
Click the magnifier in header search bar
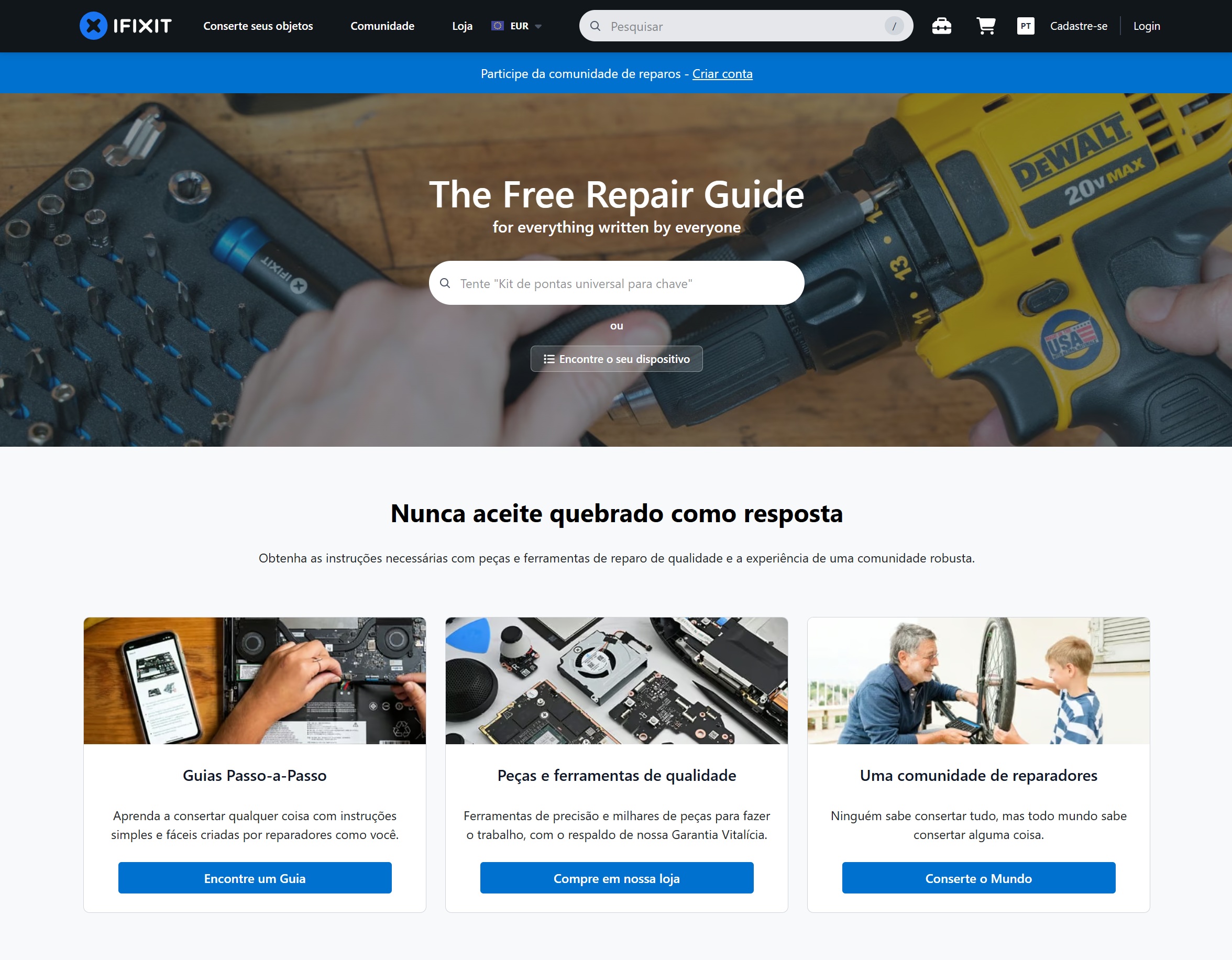[595, 26]
